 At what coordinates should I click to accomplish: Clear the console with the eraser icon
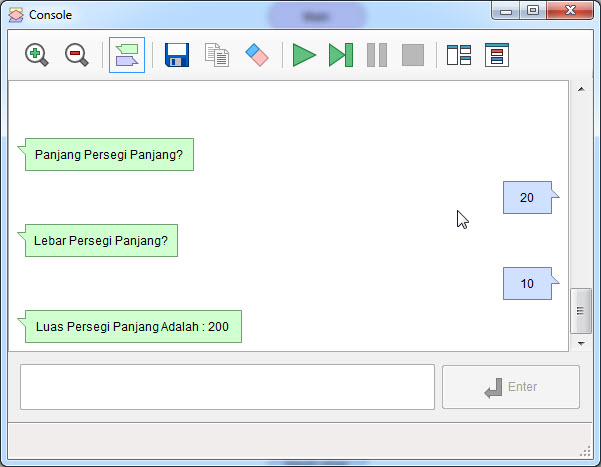[257, 55]
